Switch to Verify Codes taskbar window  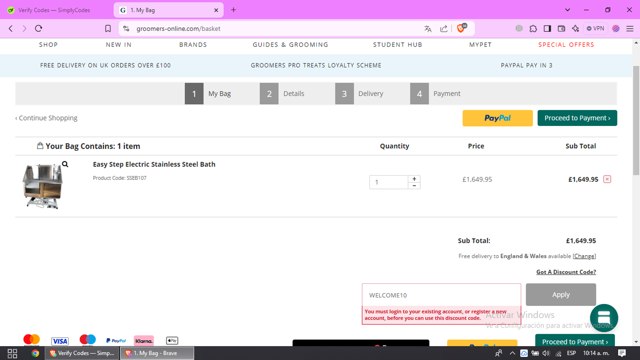[82, 353]
